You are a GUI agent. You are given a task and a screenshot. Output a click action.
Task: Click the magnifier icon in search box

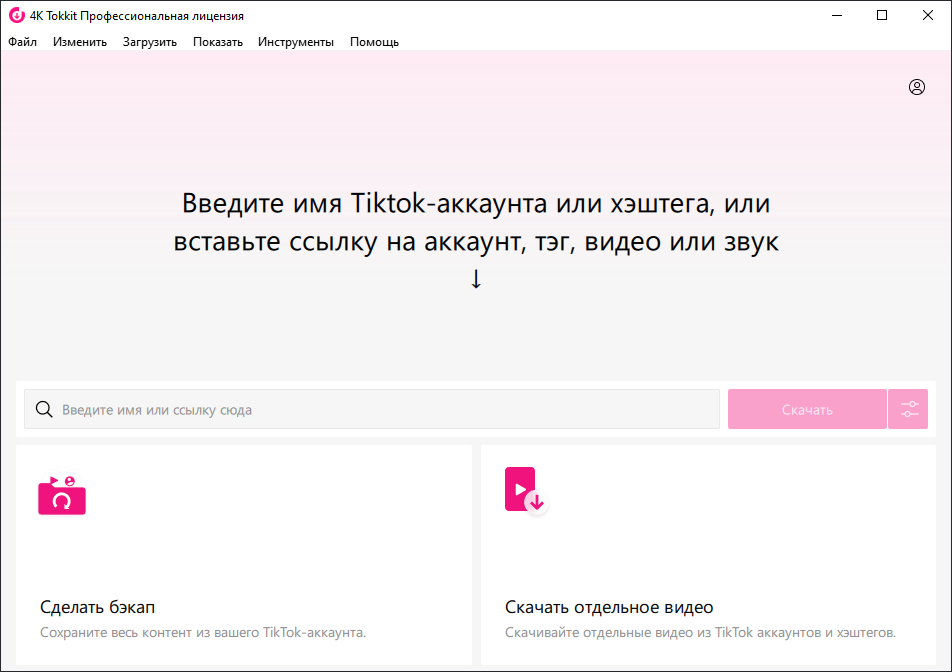pyautogui.click(x=44, y=409)
